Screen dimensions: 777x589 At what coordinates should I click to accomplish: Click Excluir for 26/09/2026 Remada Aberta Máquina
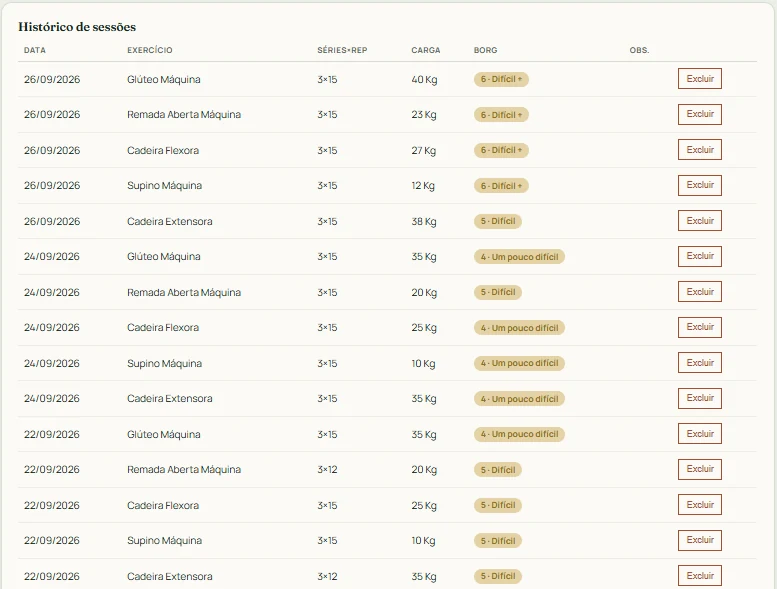(x=700, y=114)
